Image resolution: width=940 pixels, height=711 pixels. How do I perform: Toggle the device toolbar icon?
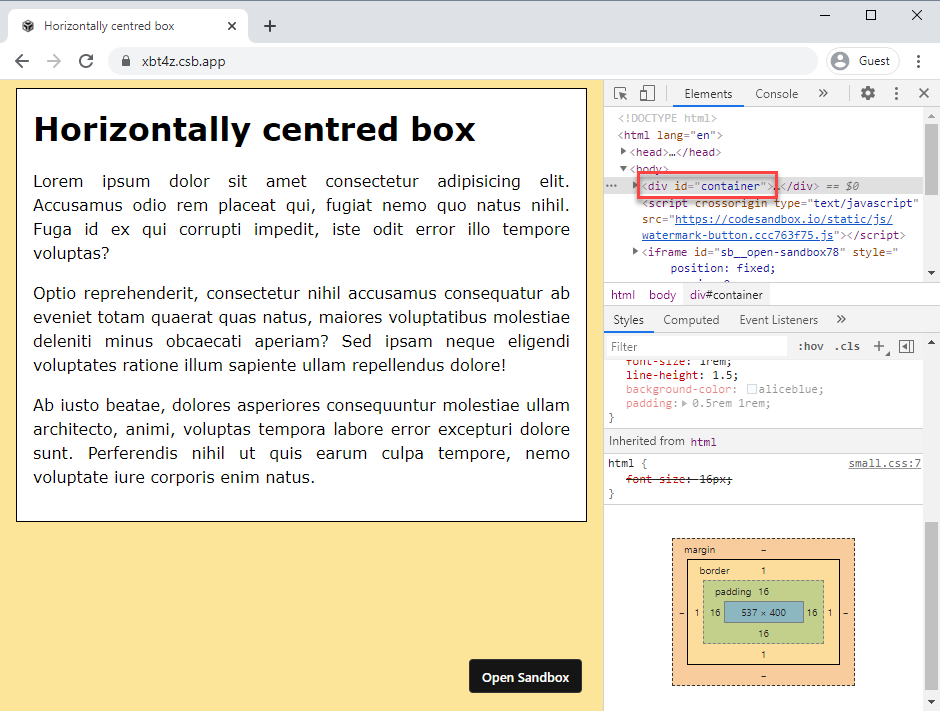coord(647,93)
